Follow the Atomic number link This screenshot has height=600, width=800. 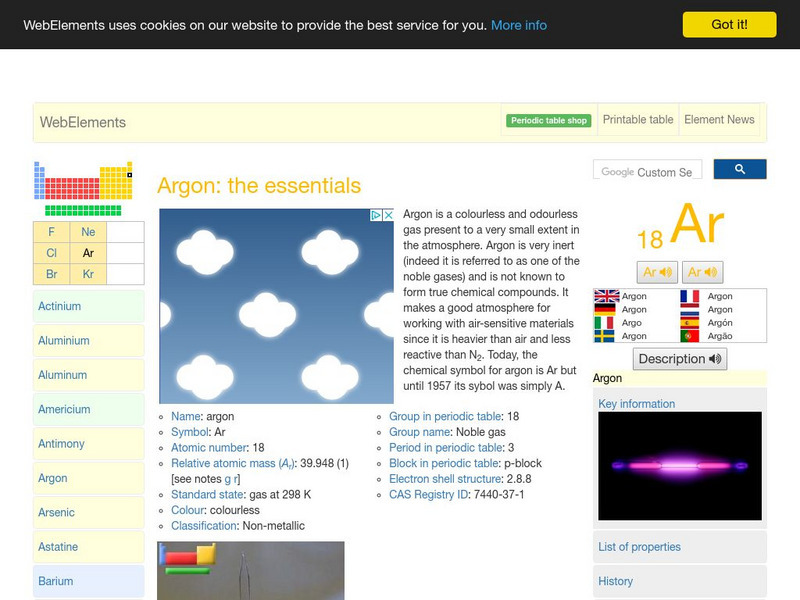click(x=209, y=448)
